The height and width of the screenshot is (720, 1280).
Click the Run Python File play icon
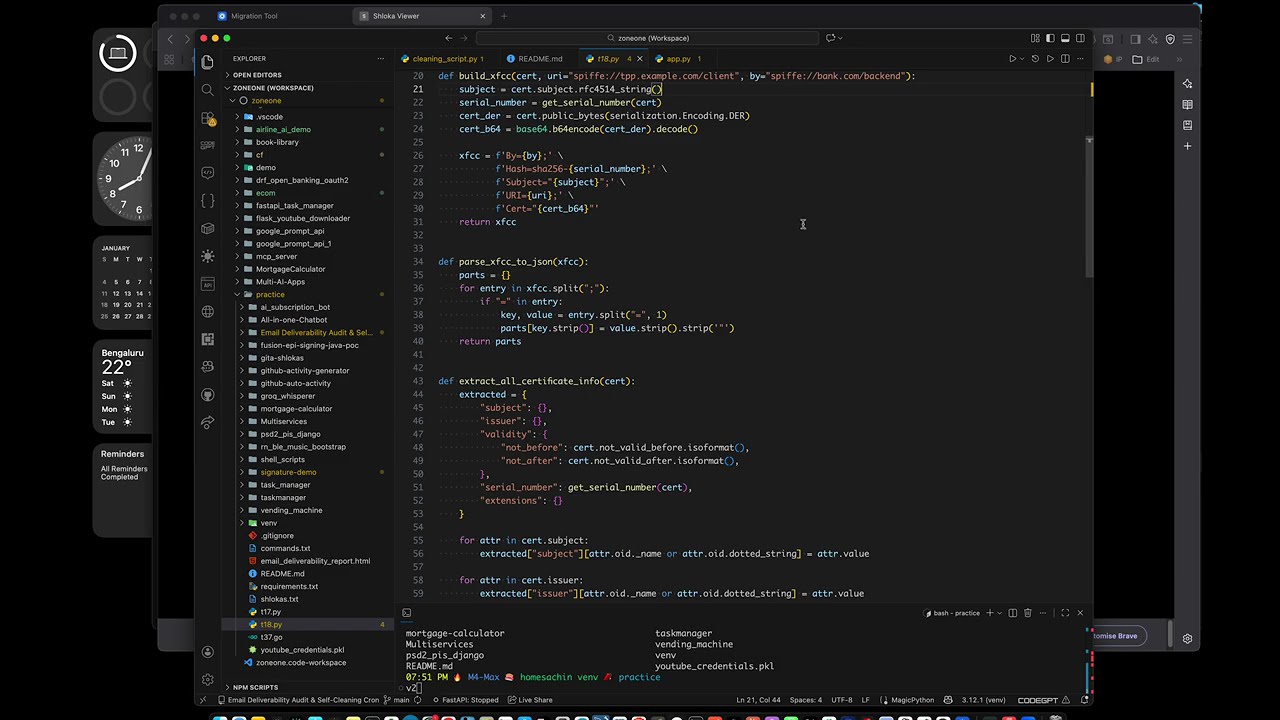click(x=1012, y=59)
